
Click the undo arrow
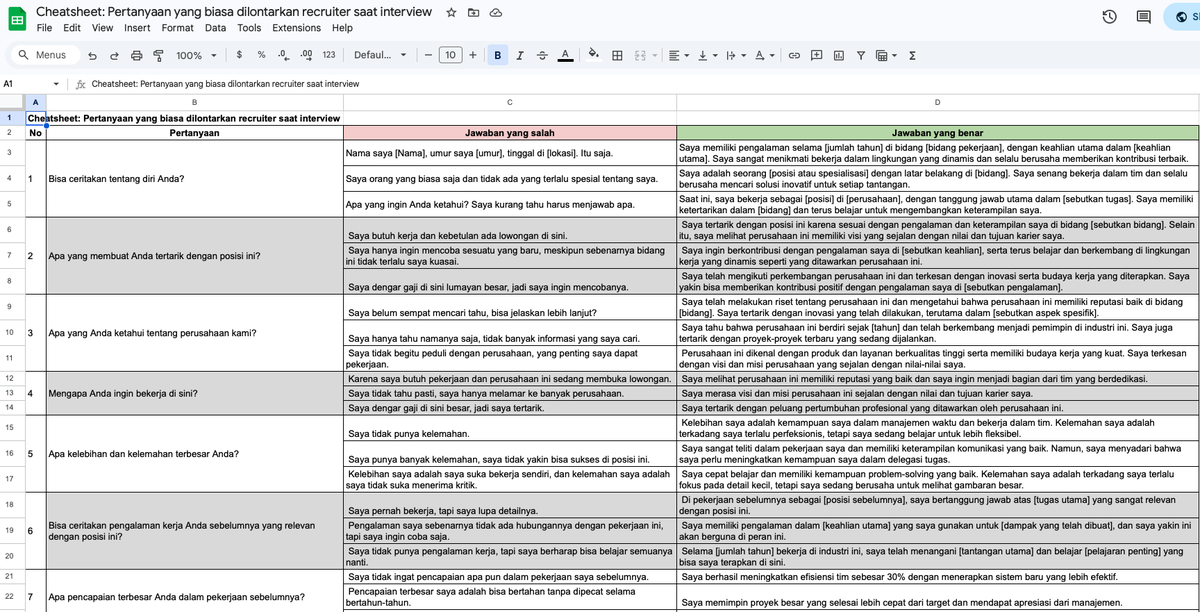tap(94, 56)
